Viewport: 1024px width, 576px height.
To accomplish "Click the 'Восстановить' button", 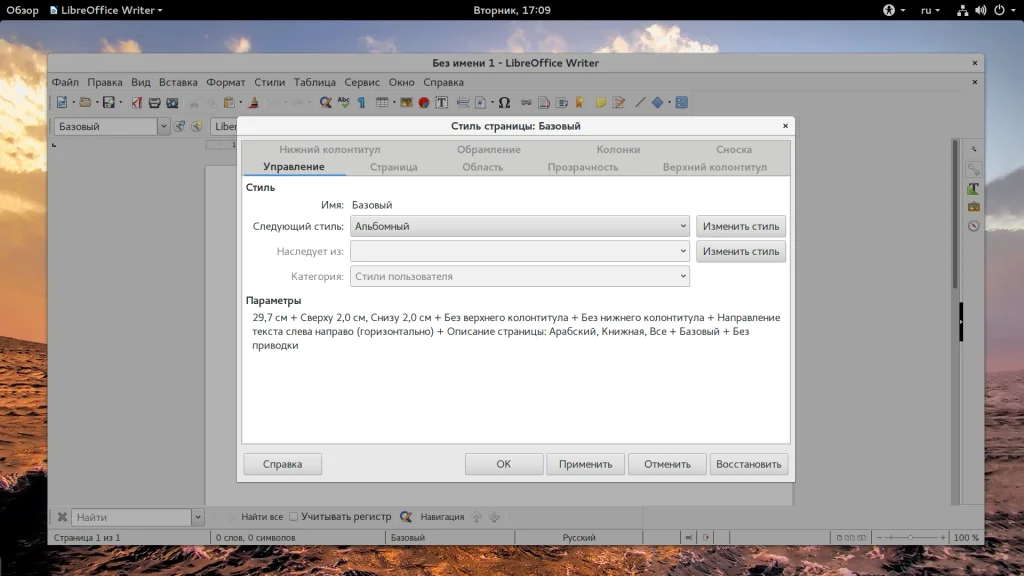I will (749, 464).
